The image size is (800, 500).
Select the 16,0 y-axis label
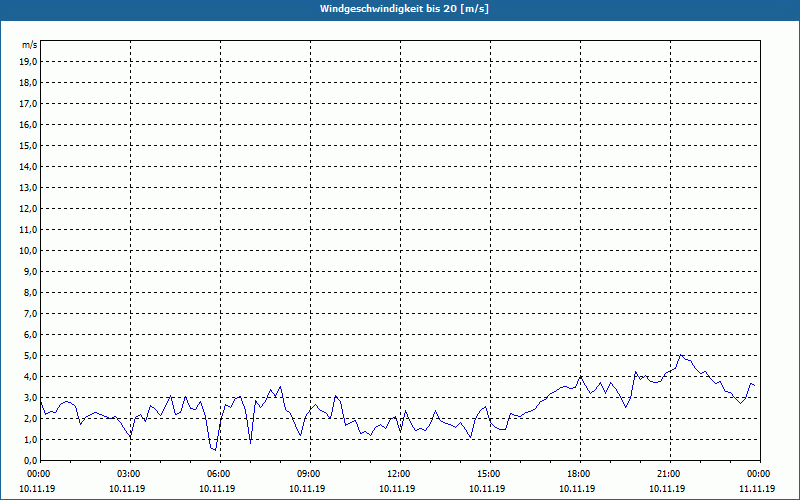[x=29, y=124]
